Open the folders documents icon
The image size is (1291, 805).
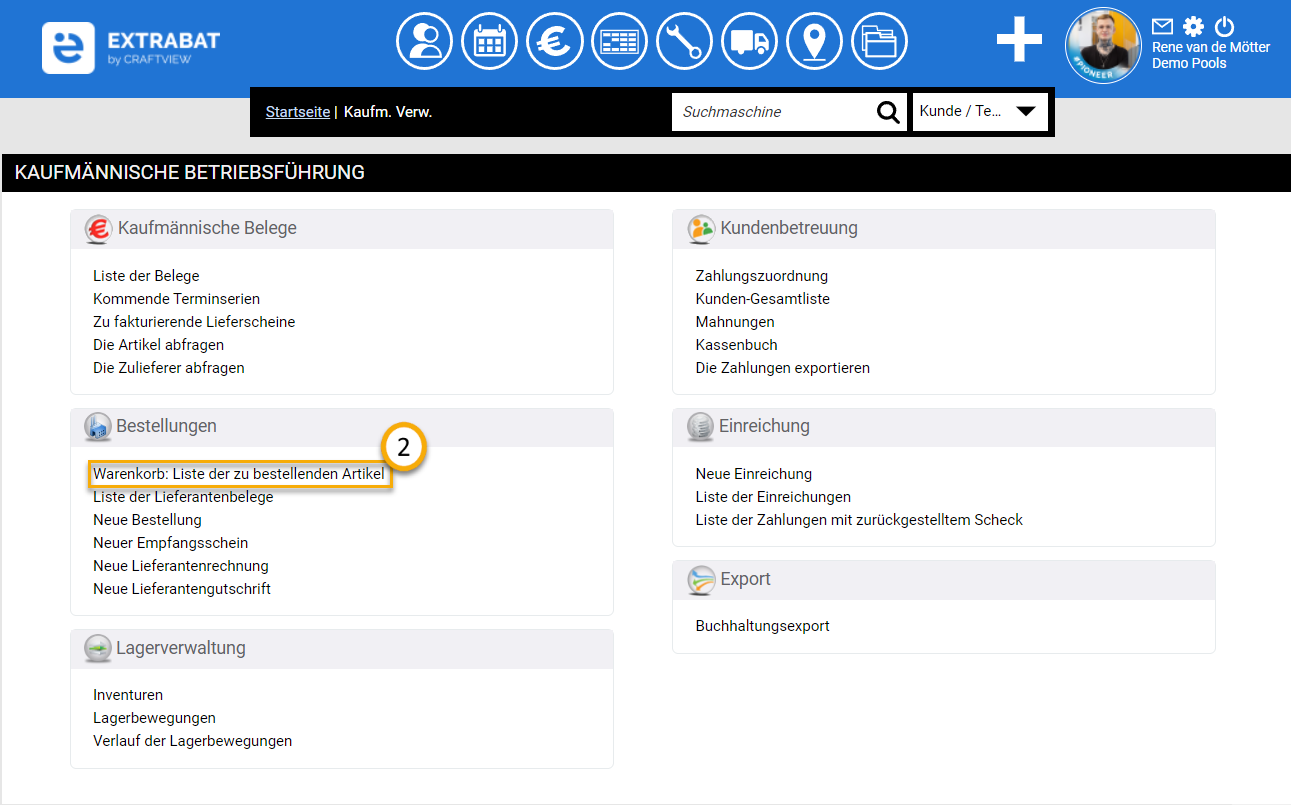coord(880,41)
